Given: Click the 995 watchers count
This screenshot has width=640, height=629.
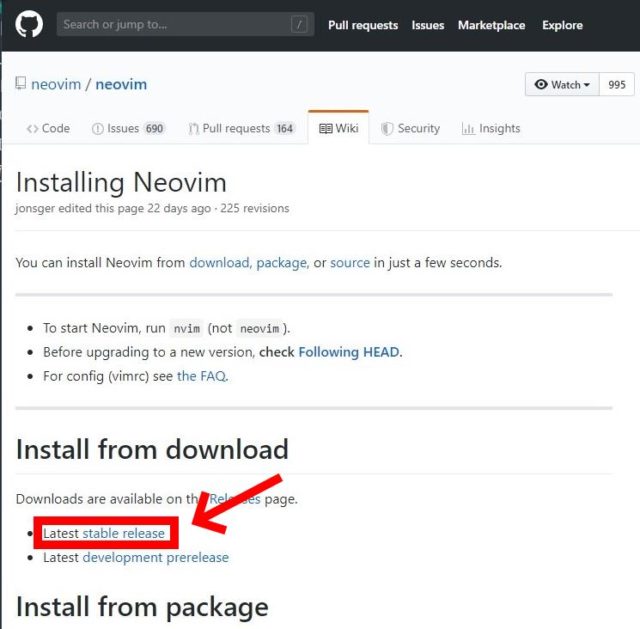Looking at the screenshot, I should (617, 84).
